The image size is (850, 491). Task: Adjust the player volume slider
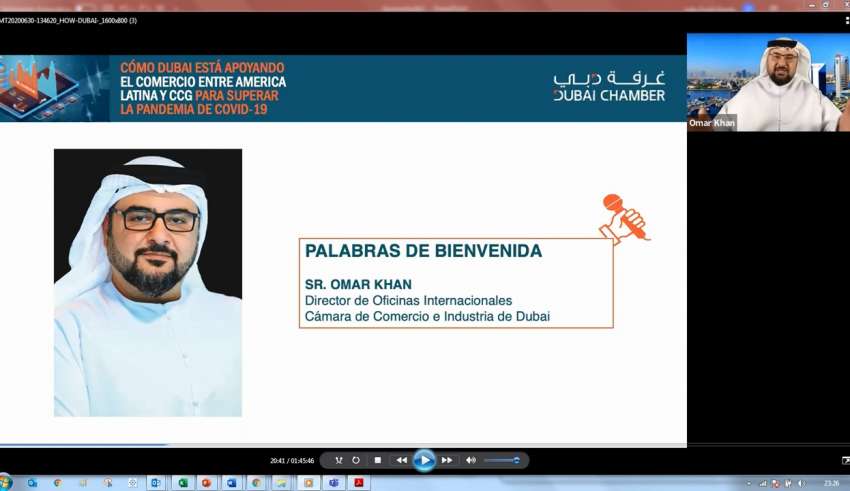point(501,460)
